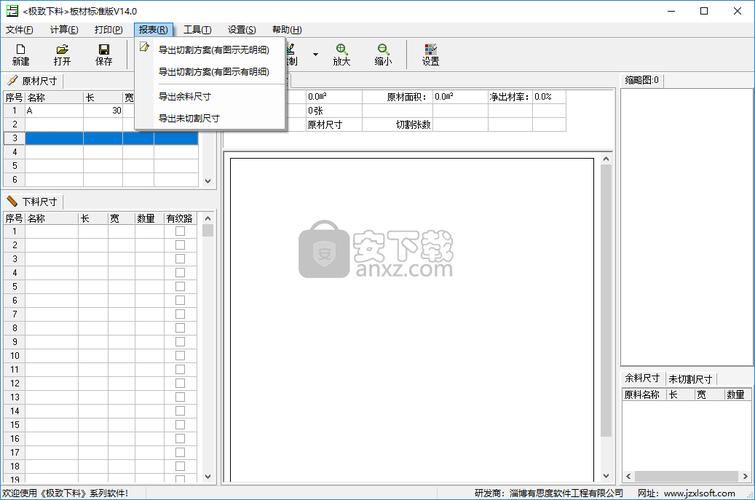Select name cell 'A' in 原材尺寸 row 1
The image size is (755, 500).
(x=54, y=110)
